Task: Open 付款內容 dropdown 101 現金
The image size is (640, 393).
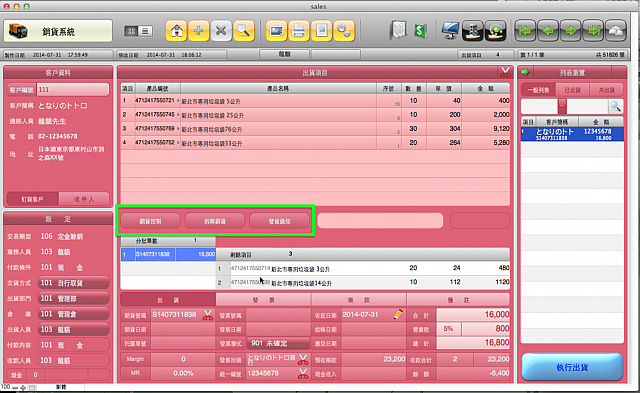Action: pos(73,345)
